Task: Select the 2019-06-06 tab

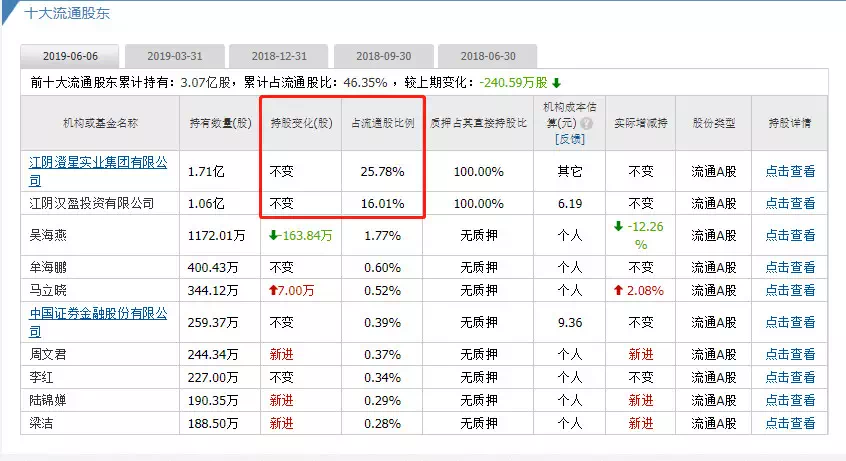Action: (x=68, y=56)
